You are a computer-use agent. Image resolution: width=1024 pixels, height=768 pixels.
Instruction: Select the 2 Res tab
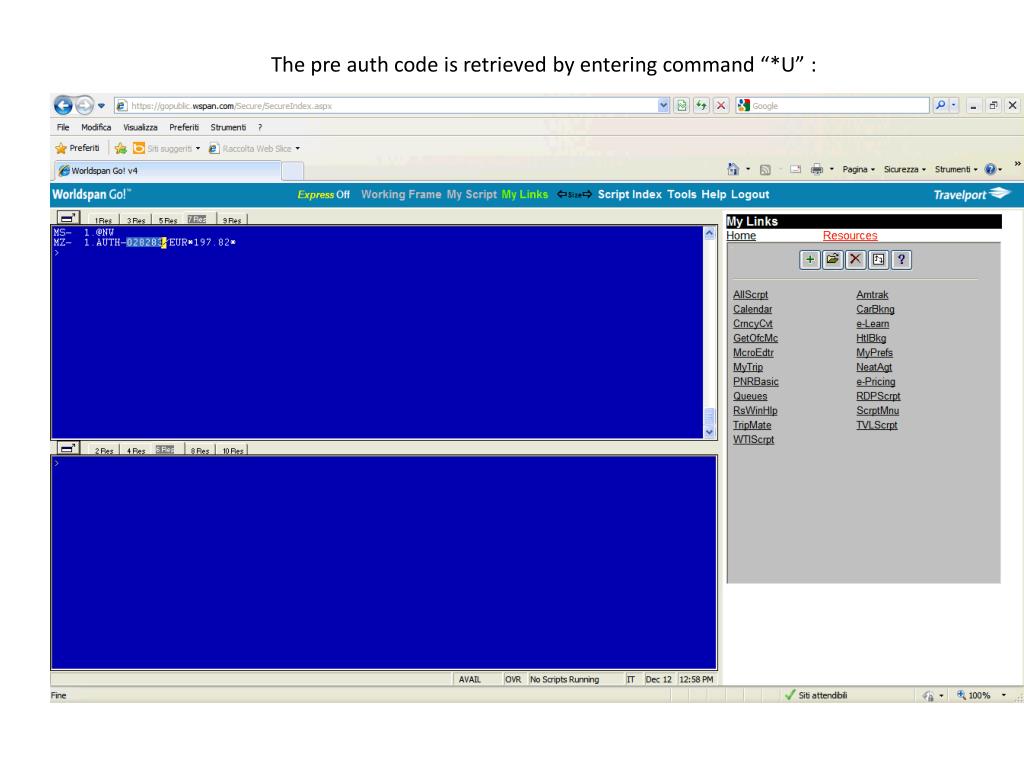(104, 451)
